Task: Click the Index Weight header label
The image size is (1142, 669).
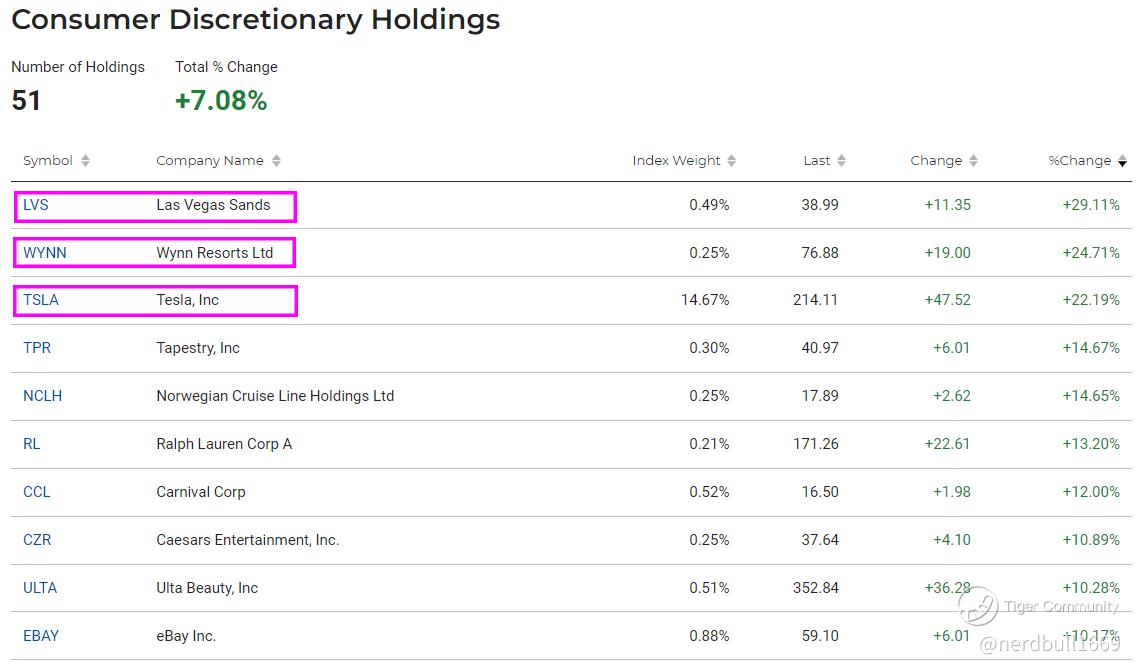Action: [x=676, y=161]
